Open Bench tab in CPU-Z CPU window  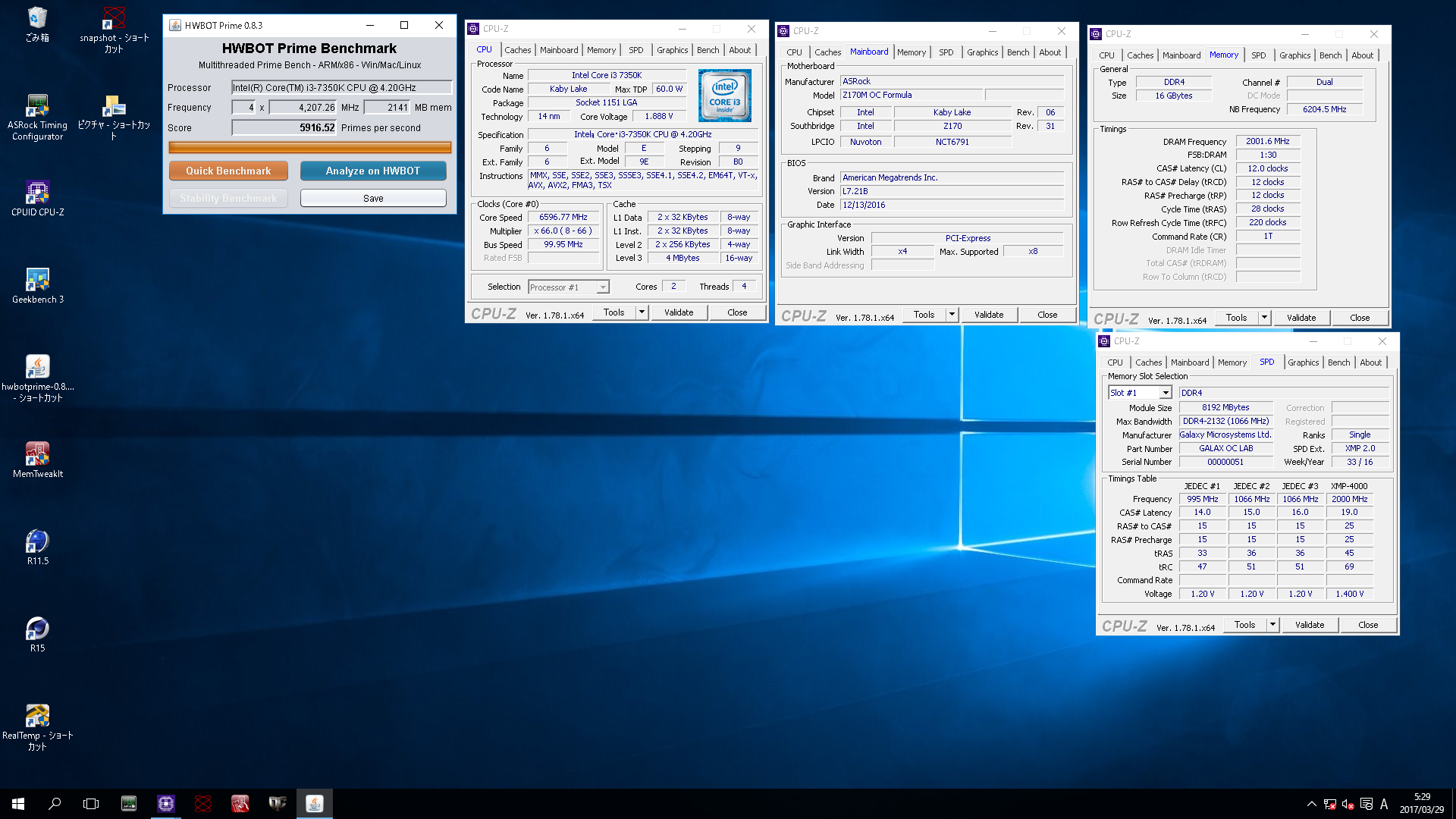click(708, 50)
